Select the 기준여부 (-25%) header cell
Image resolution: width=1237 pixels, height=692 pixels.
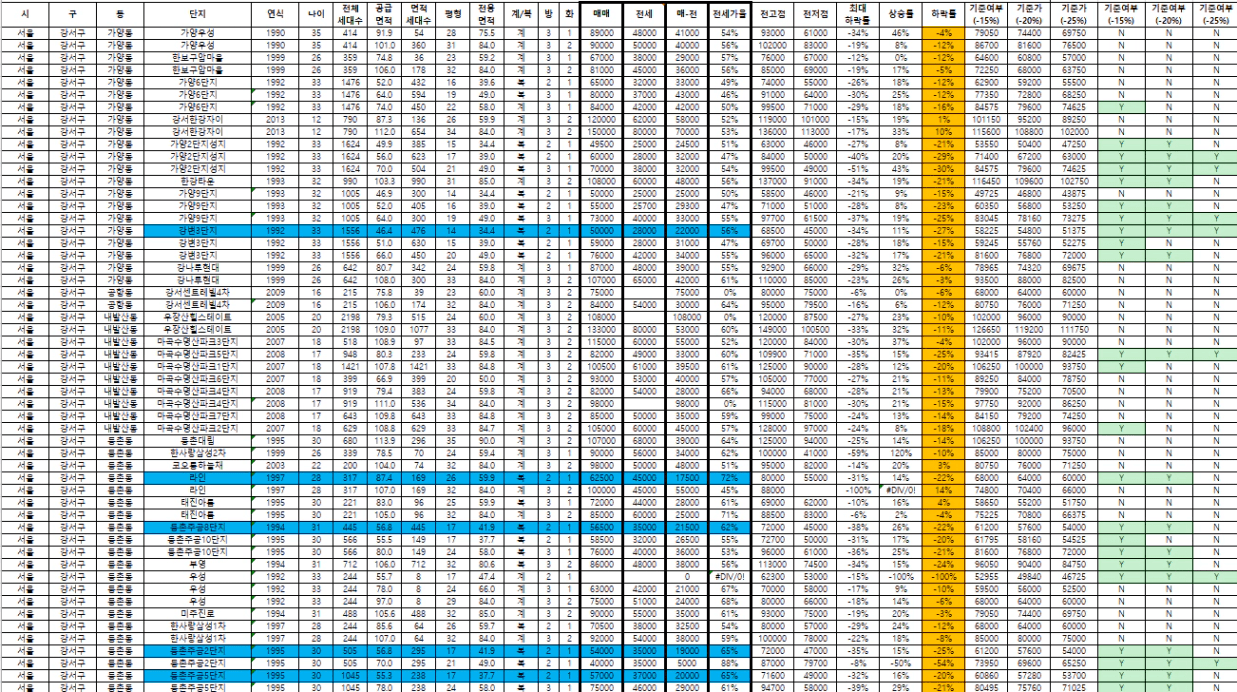pyautogui.click(x=1213, y=15)
